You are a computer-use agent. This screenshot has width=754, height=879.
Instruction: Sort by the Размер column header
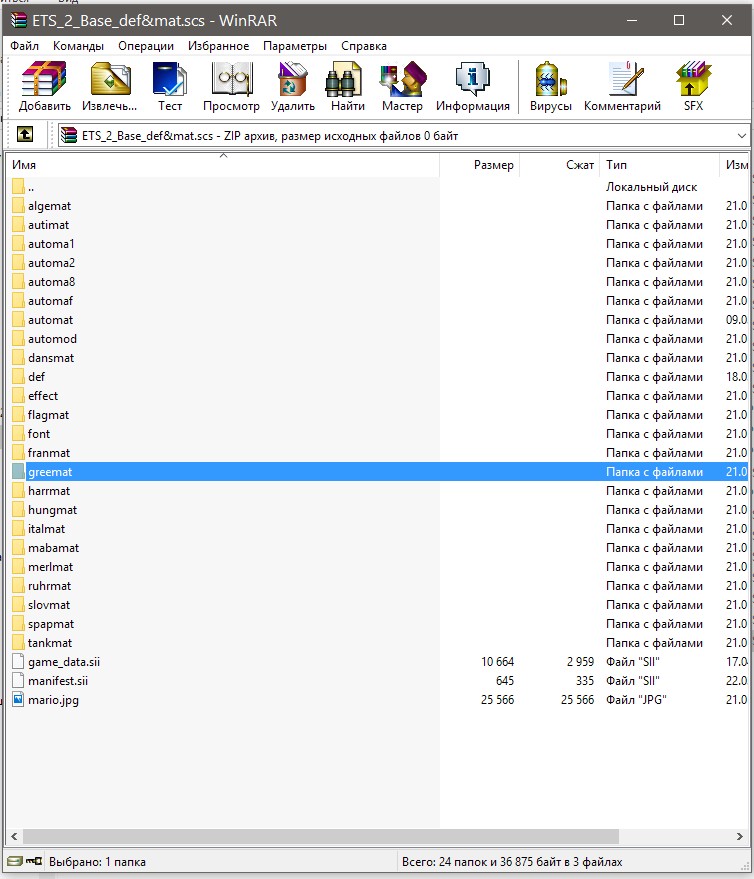pyautogui.click(x=479, y=165)
